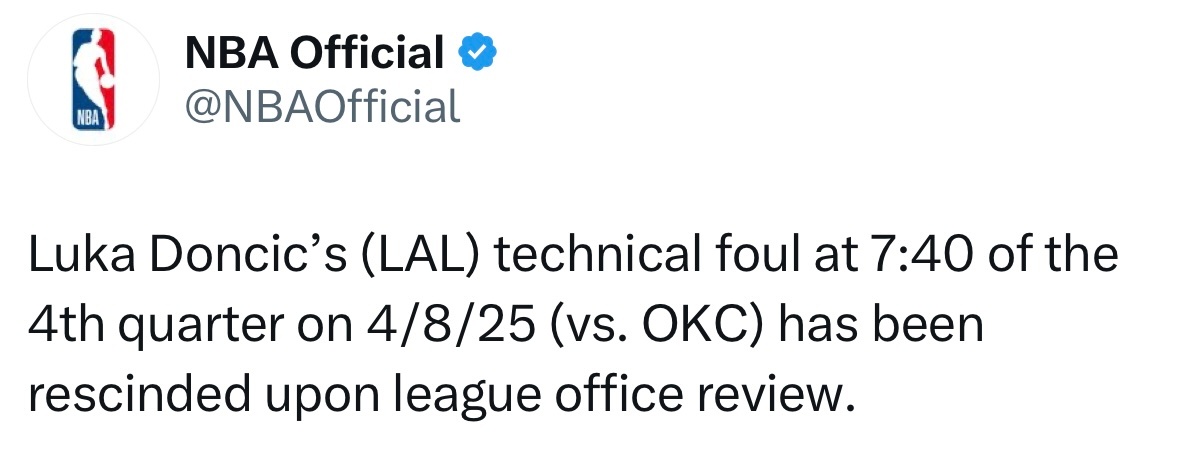
Task: Click the NBA Official display name
Action: tap(314, 53)
